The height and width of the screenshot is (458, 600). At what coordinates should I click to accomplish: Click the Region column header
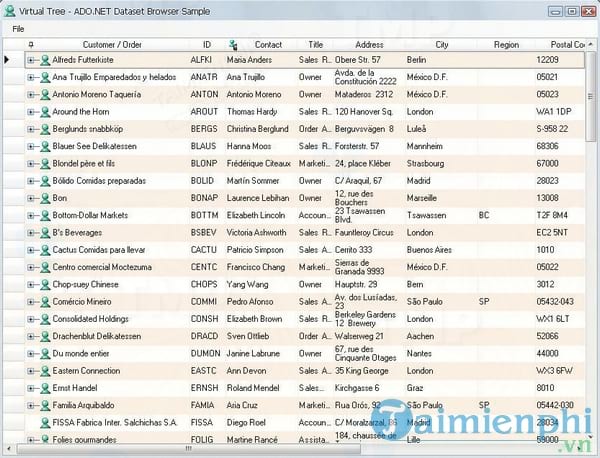coord(506,44)
